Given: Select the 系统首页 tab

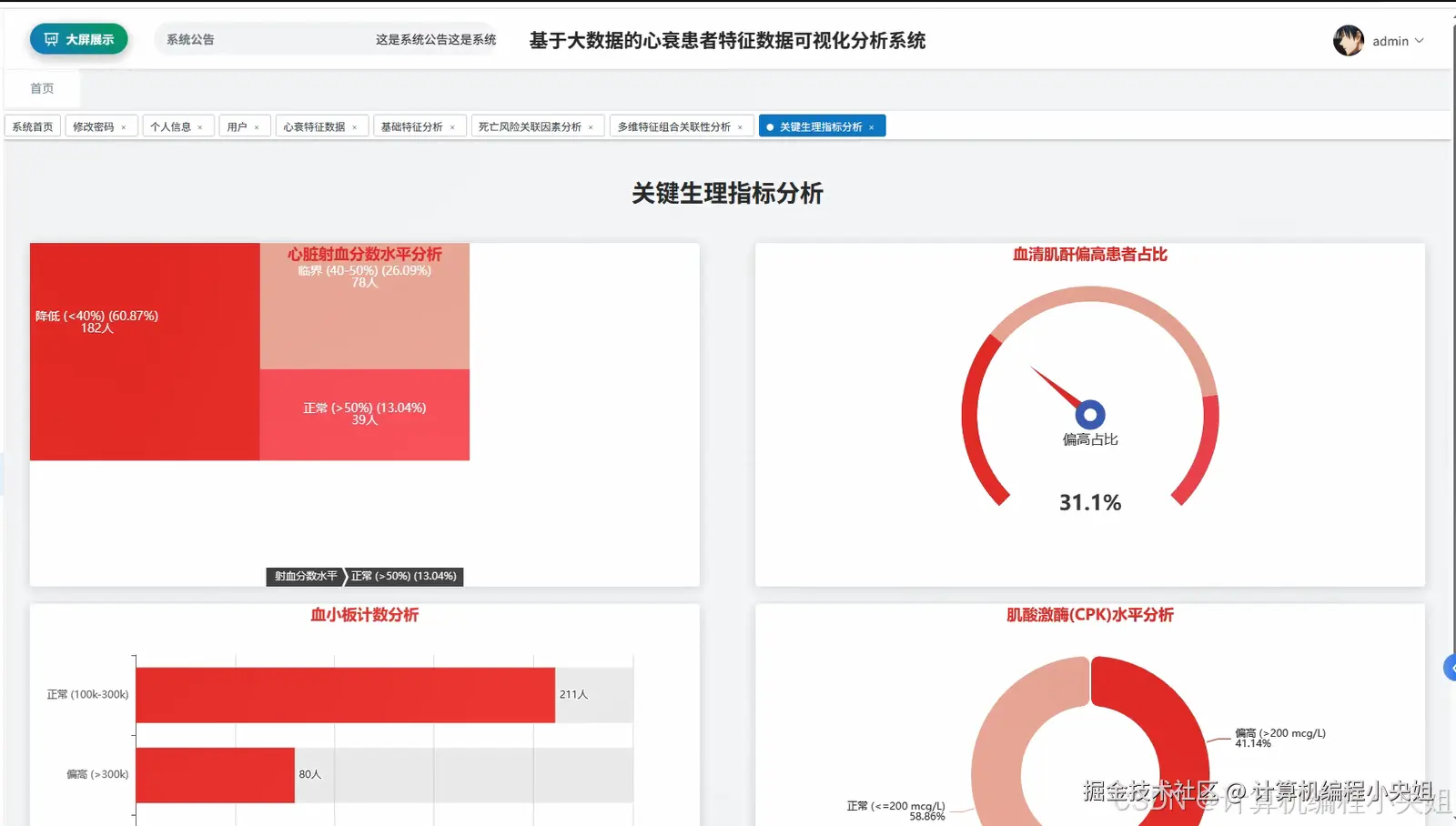Looking at the screenshot, I should [x=32, y=126].
